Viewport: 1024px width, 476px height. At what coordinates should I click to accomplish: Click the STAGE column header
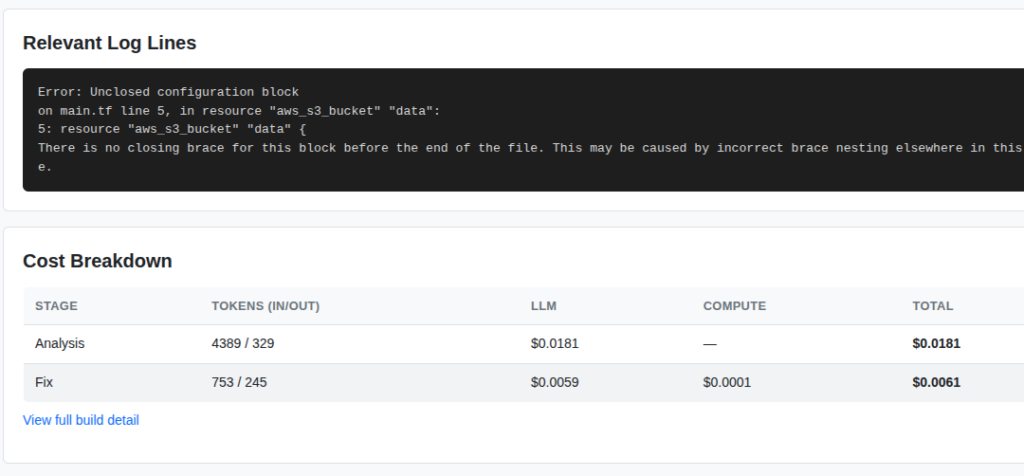[56, 306]
